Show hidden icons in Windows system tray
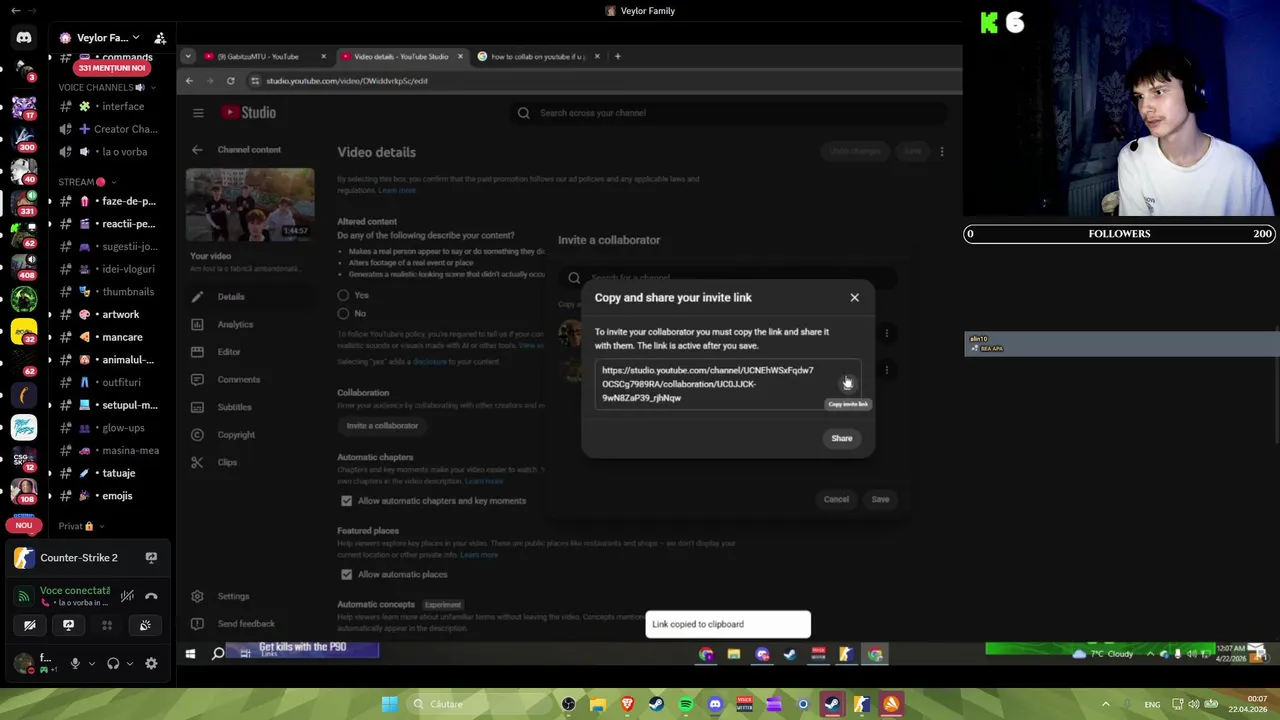Image resolution: width=1280 pixels, height=720 pixels. pyautogui.click(x=1105, y=704)
